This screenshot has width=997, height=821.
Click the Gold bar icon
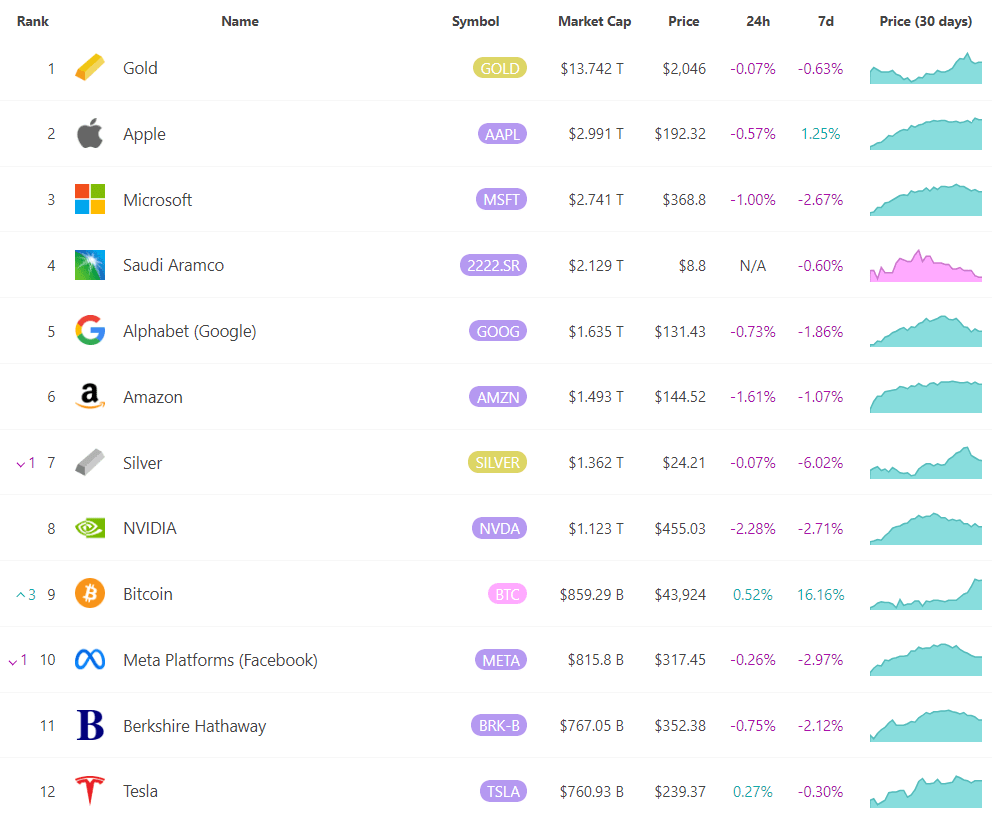pyautogui.click(x=89, y=67)
